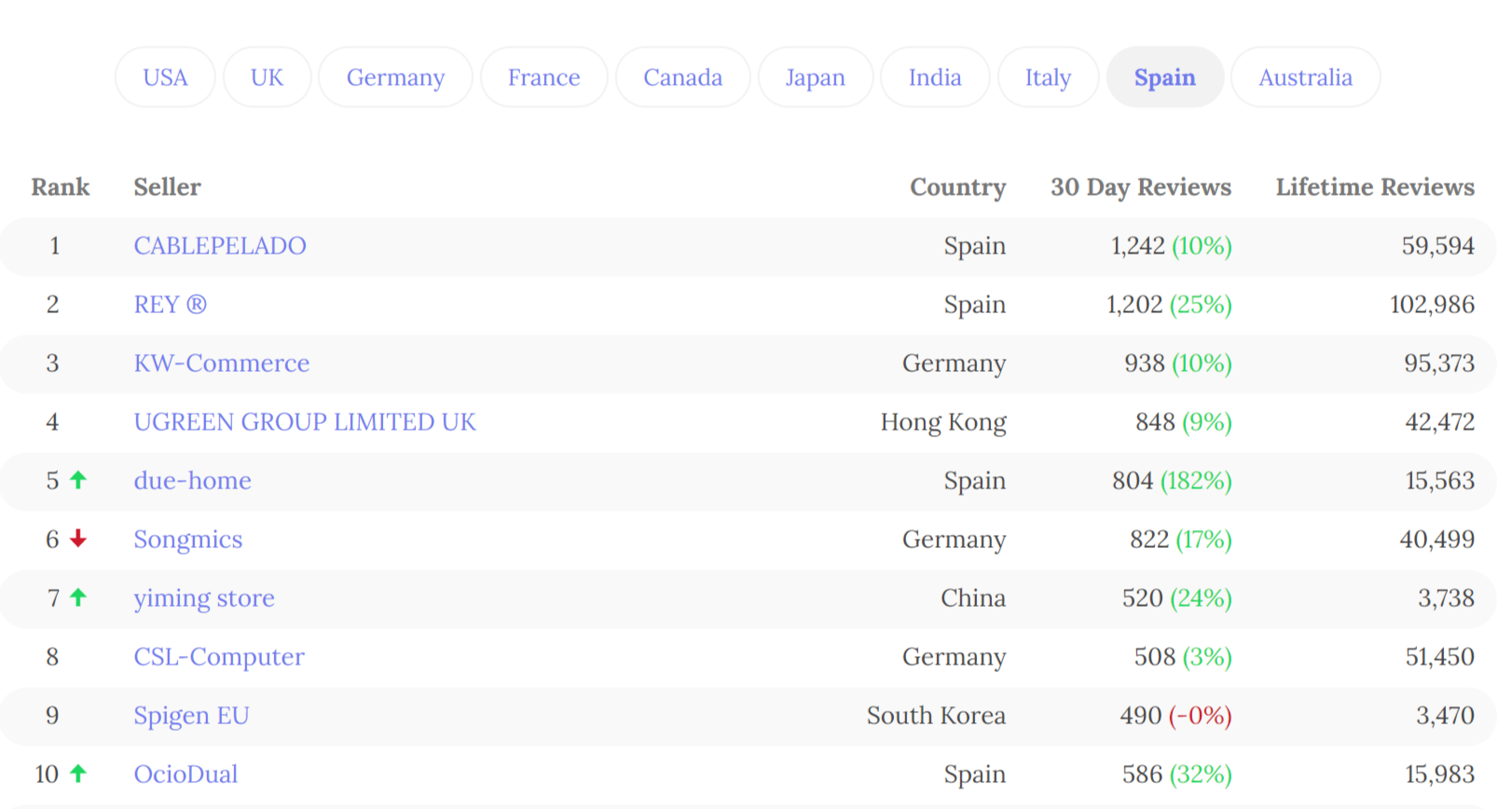The height and width of the screenshot is (809, 1512).
Task: Click the Country column header
Action: pyautogui.click(x=958, y=187)
